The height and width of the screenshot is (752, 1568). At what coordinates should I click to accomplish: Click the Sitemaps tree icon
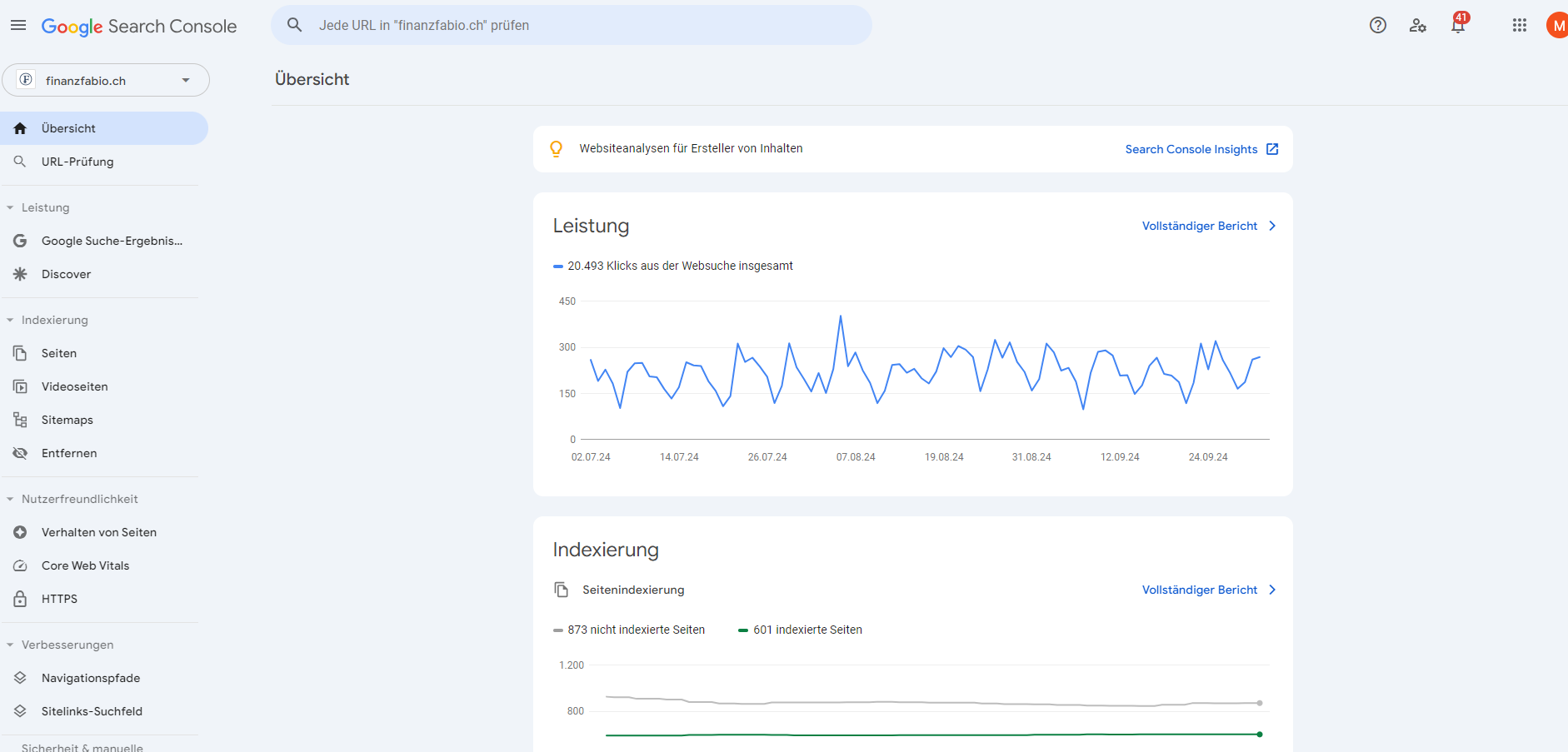point(20,420)
